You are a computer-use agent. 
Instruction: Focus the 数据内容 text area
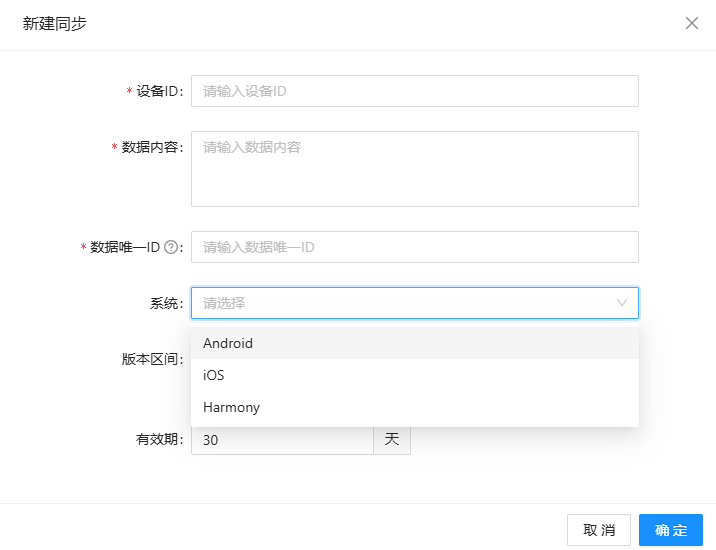(415, 169)
